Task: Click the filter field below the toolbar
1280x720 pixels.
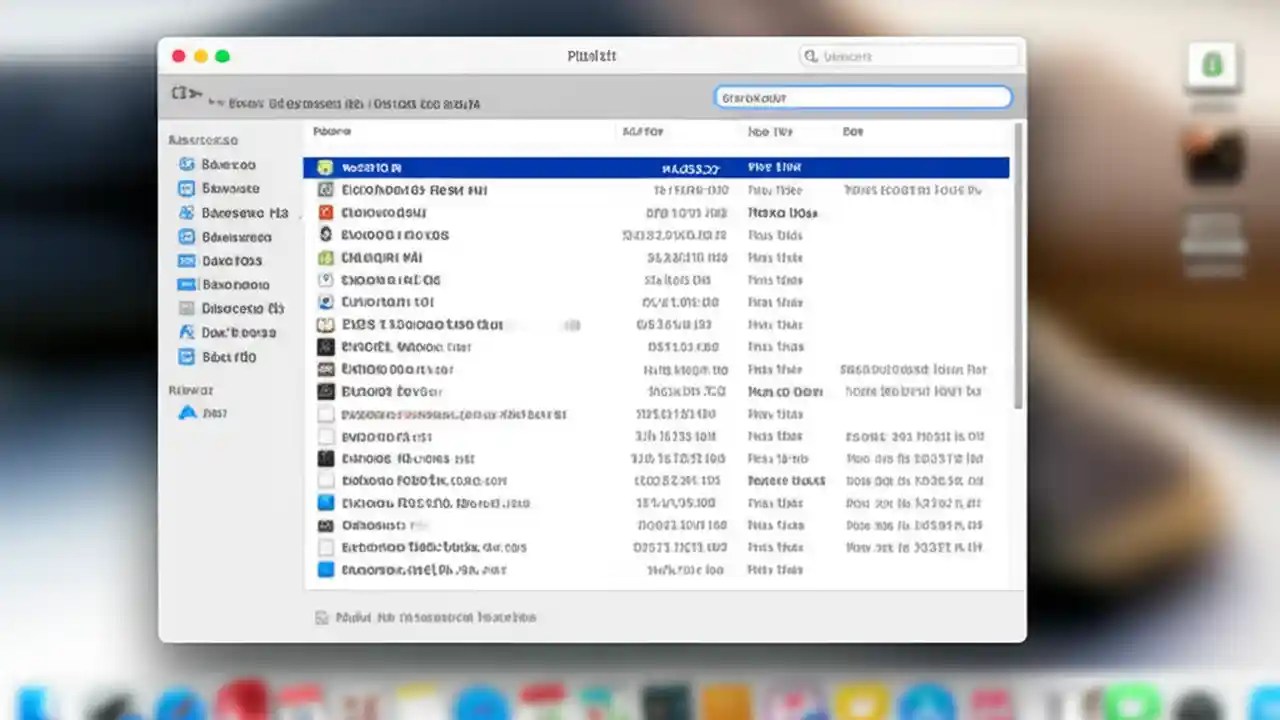Action: tap(862, 97)
